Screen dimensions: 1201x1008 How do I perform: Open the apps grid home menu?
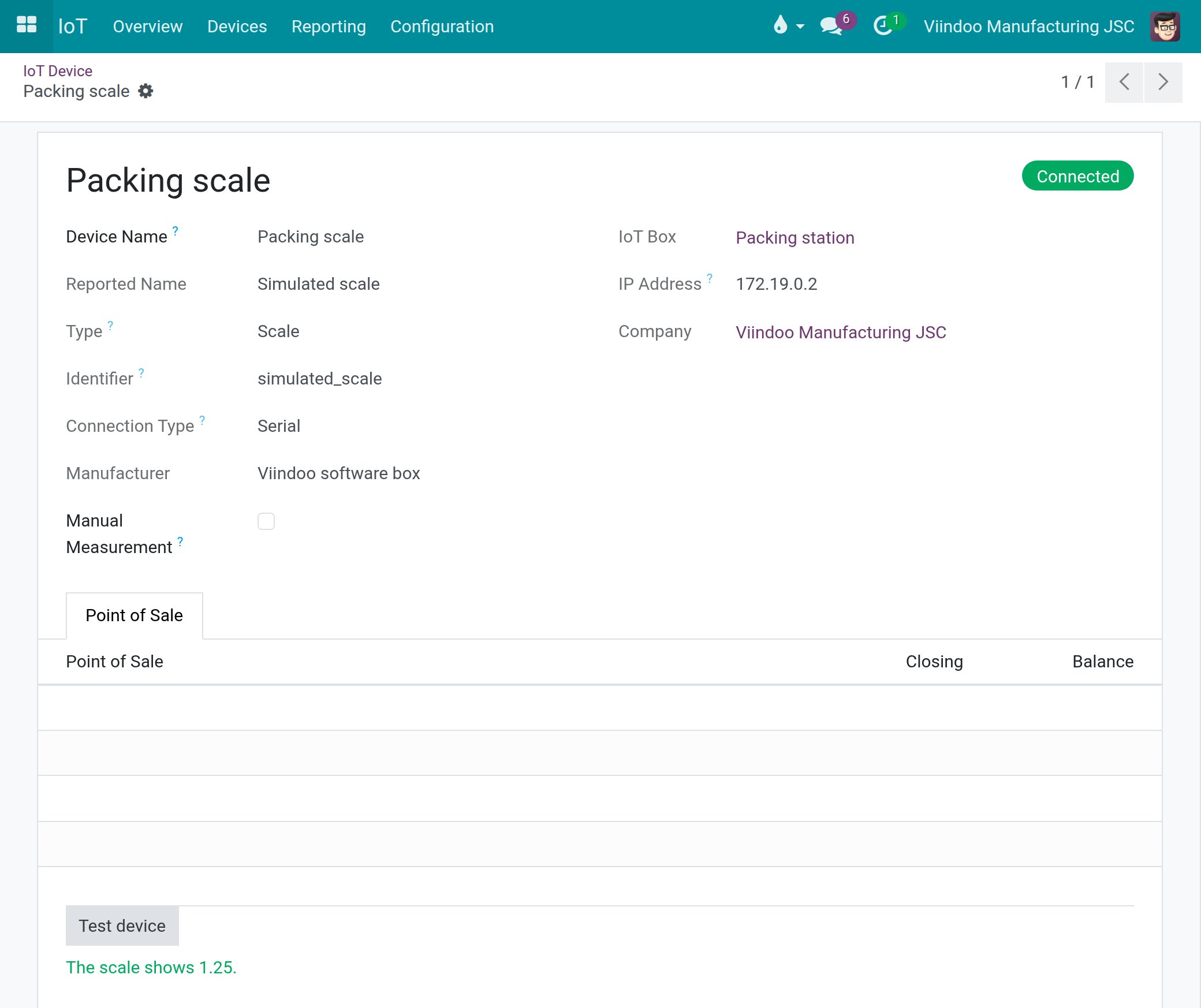pyautogui.click(x=27, y=26)
